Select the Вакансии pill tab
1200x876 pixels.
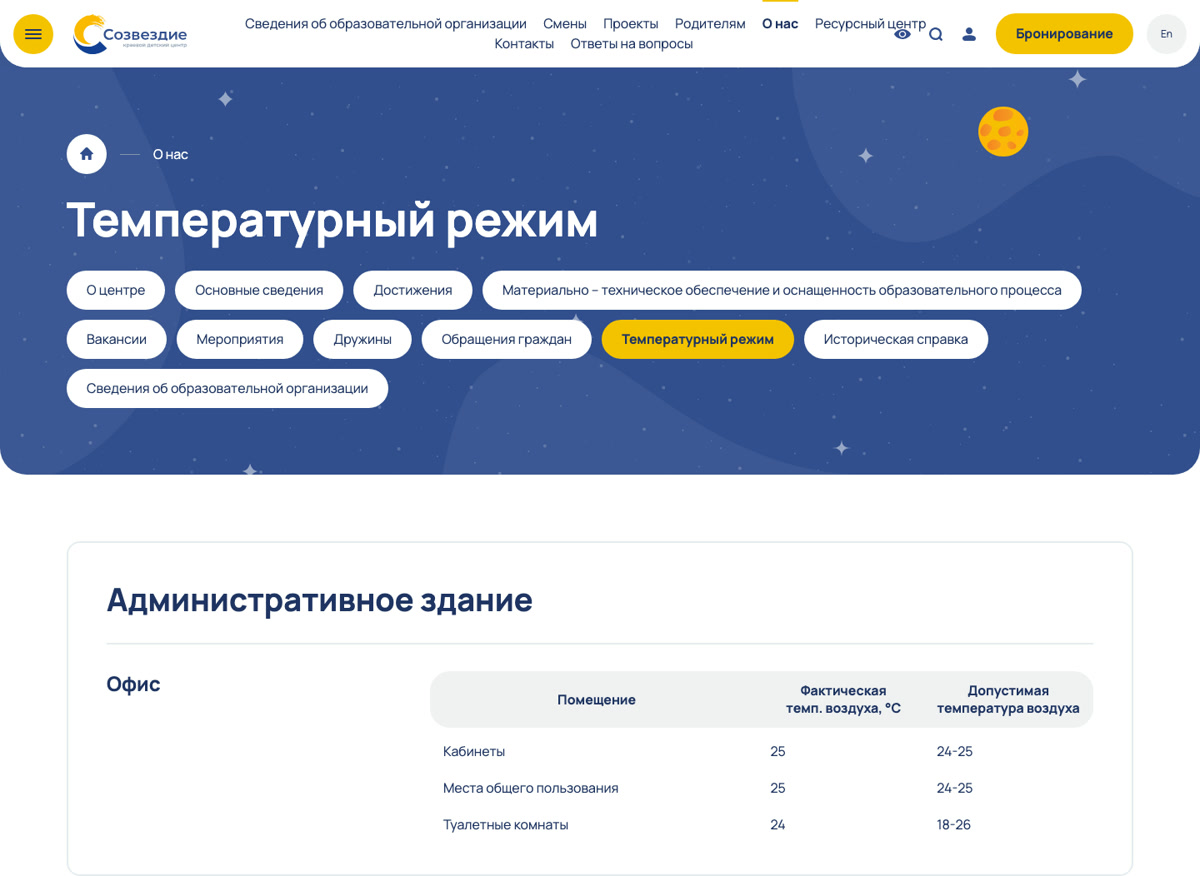117,339
